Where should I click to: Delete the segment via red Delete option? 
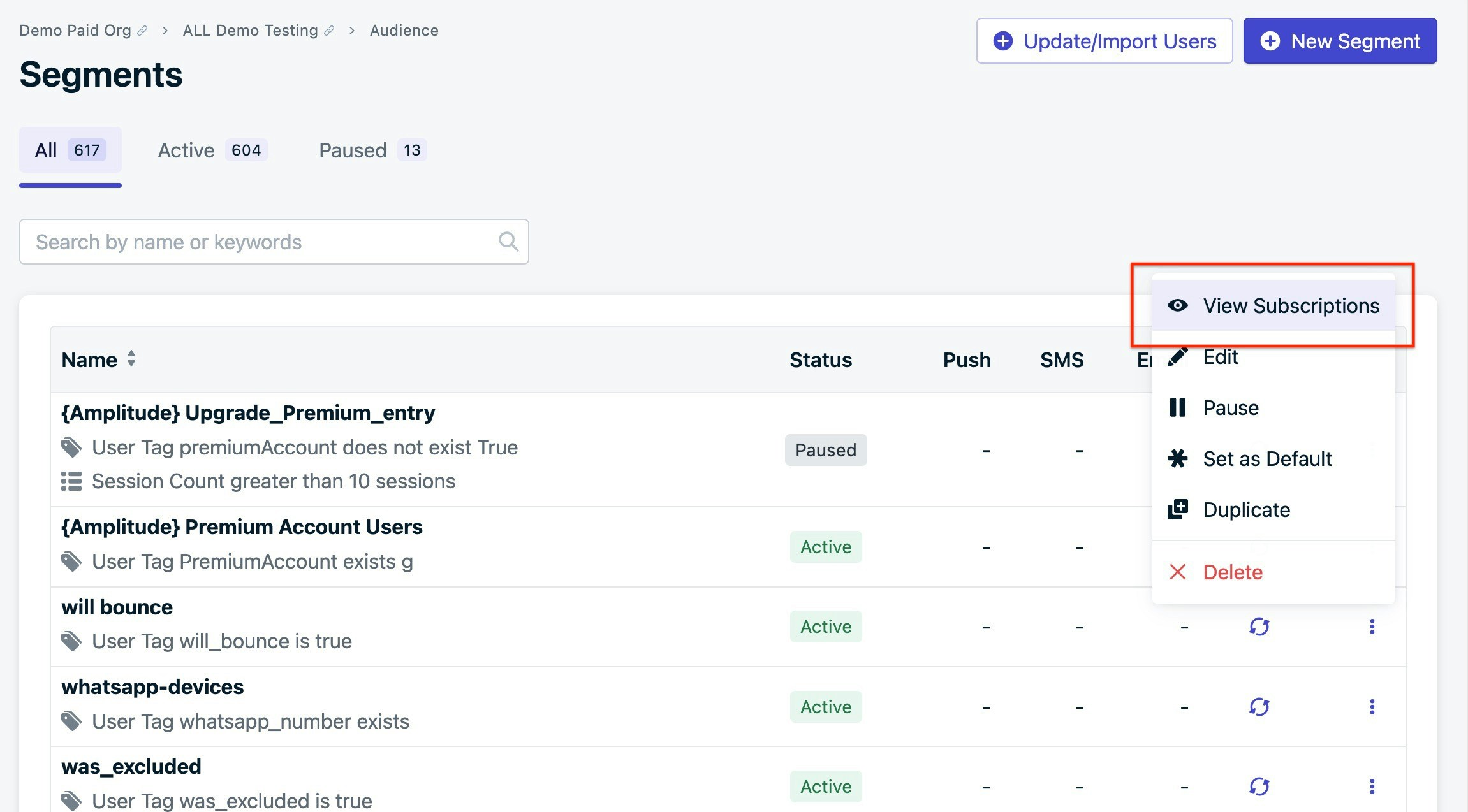pos(1232,572)
